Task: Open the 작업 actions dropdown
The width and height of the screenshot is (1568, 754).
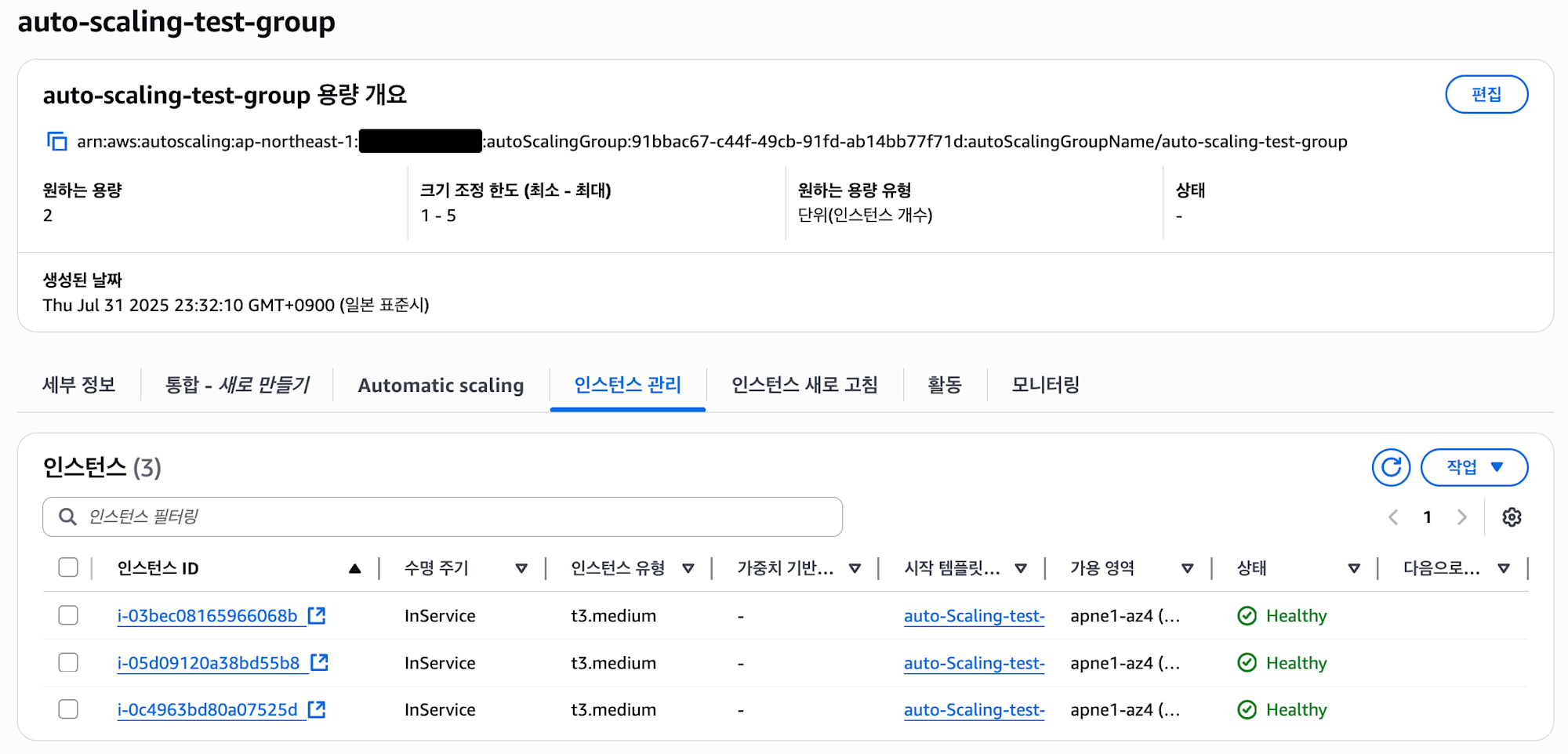Action: tap(1474, 468)
